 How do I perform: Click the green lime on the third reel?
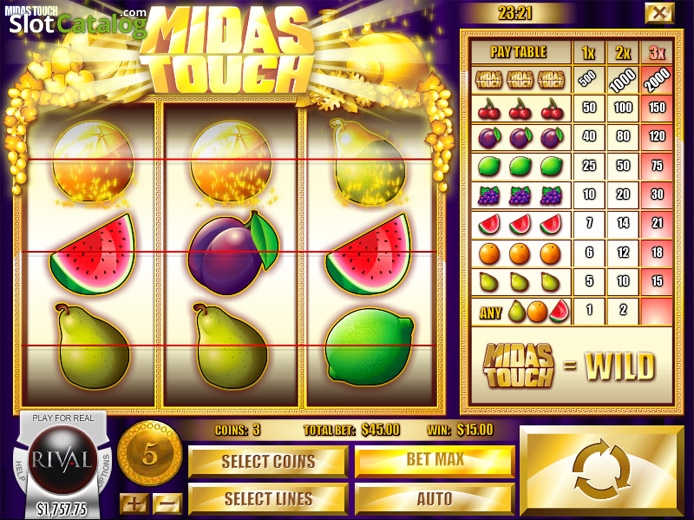pyautogui.click(x=370, y=347)
